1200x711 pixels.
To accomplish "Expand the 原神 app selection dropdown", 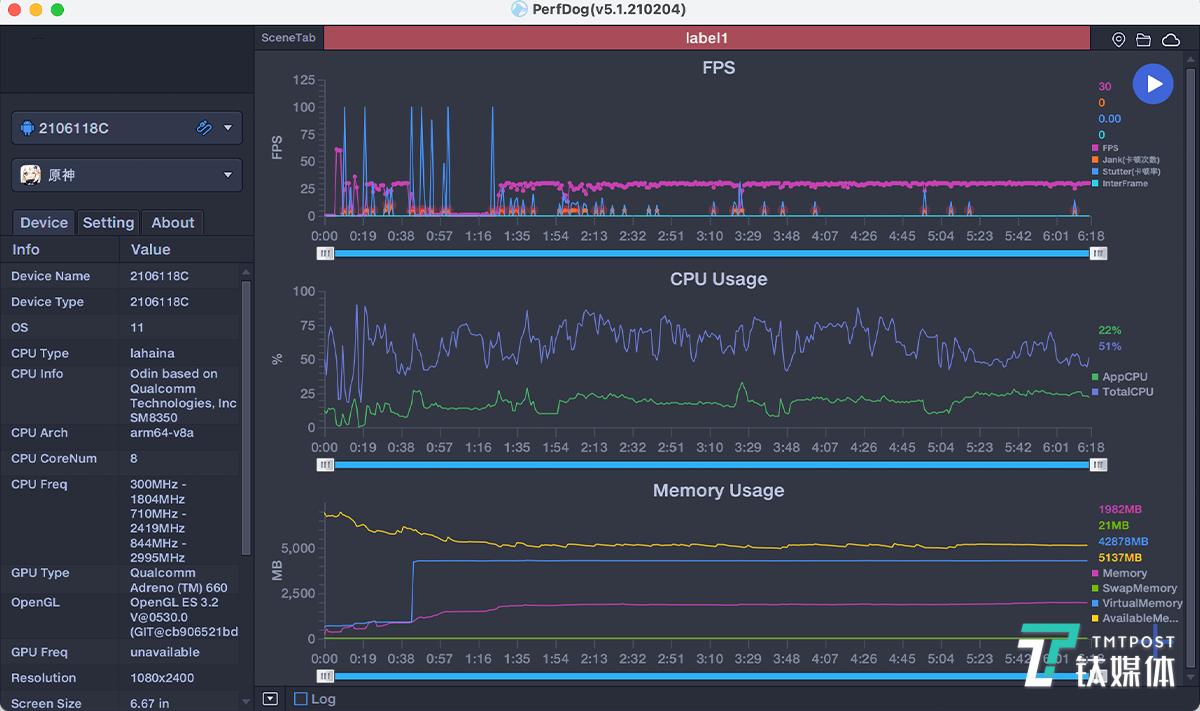I will point(228,175).
